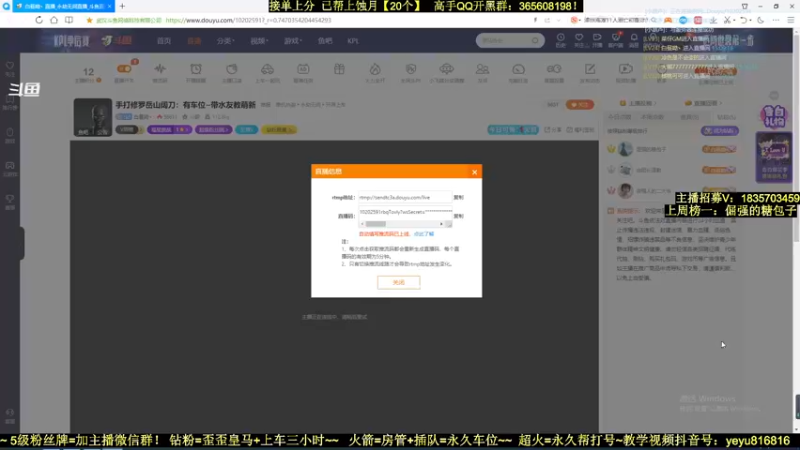
Task: Open the blue 点此了解 link
Action: [423, 234]
